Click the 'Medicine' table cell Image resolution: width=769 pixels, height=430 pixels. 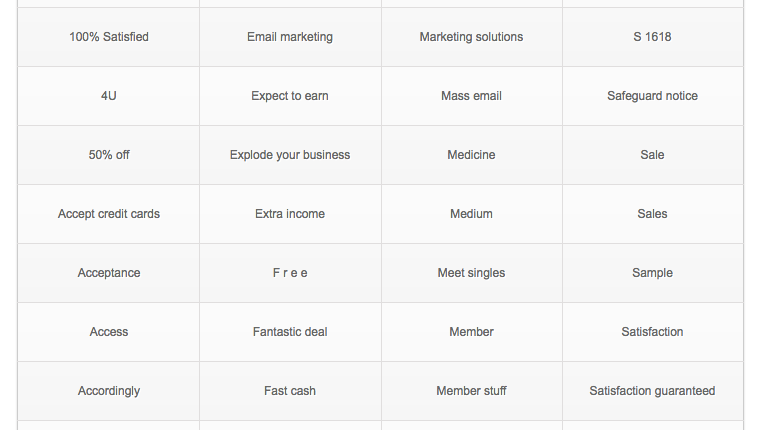coord(472,155)
